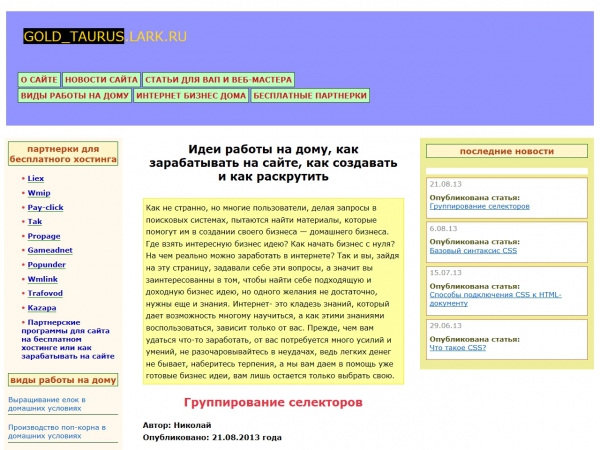Open the Trafovod link
Viewport: 600px width, 450px height.
coord(45,293)
